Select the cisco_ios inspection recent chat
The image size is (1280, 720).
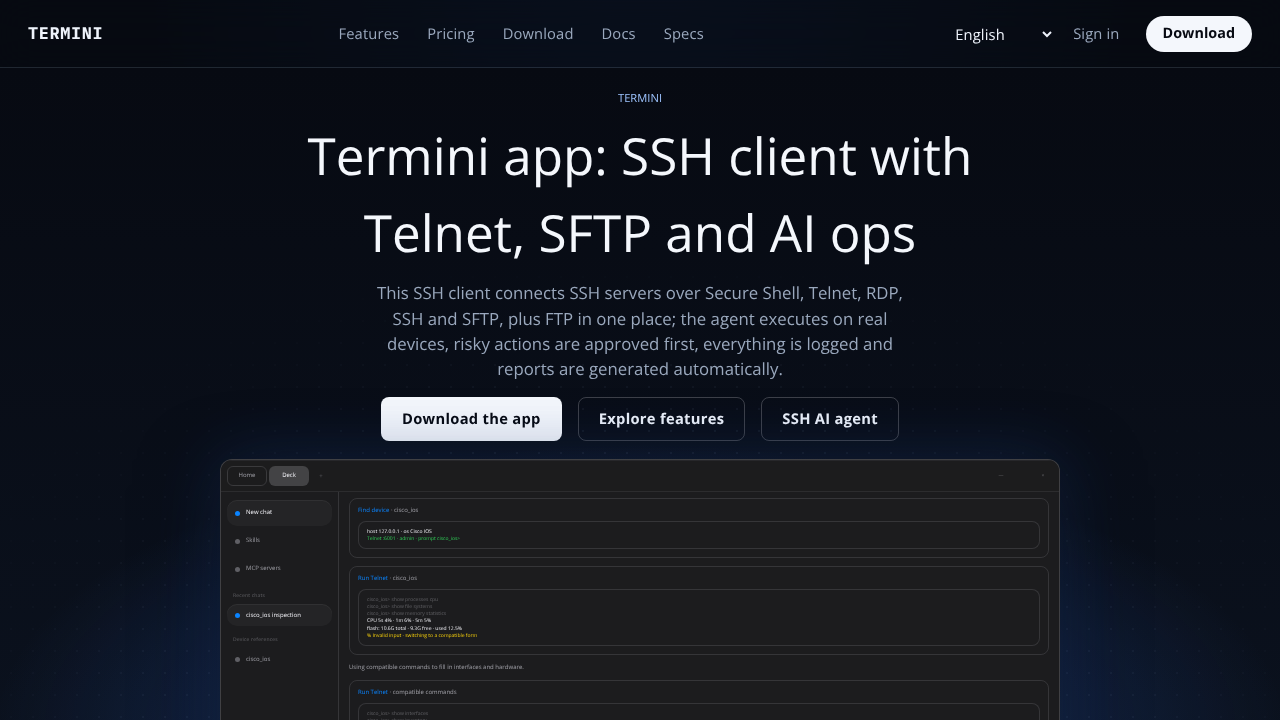click(x=280, y=615)
